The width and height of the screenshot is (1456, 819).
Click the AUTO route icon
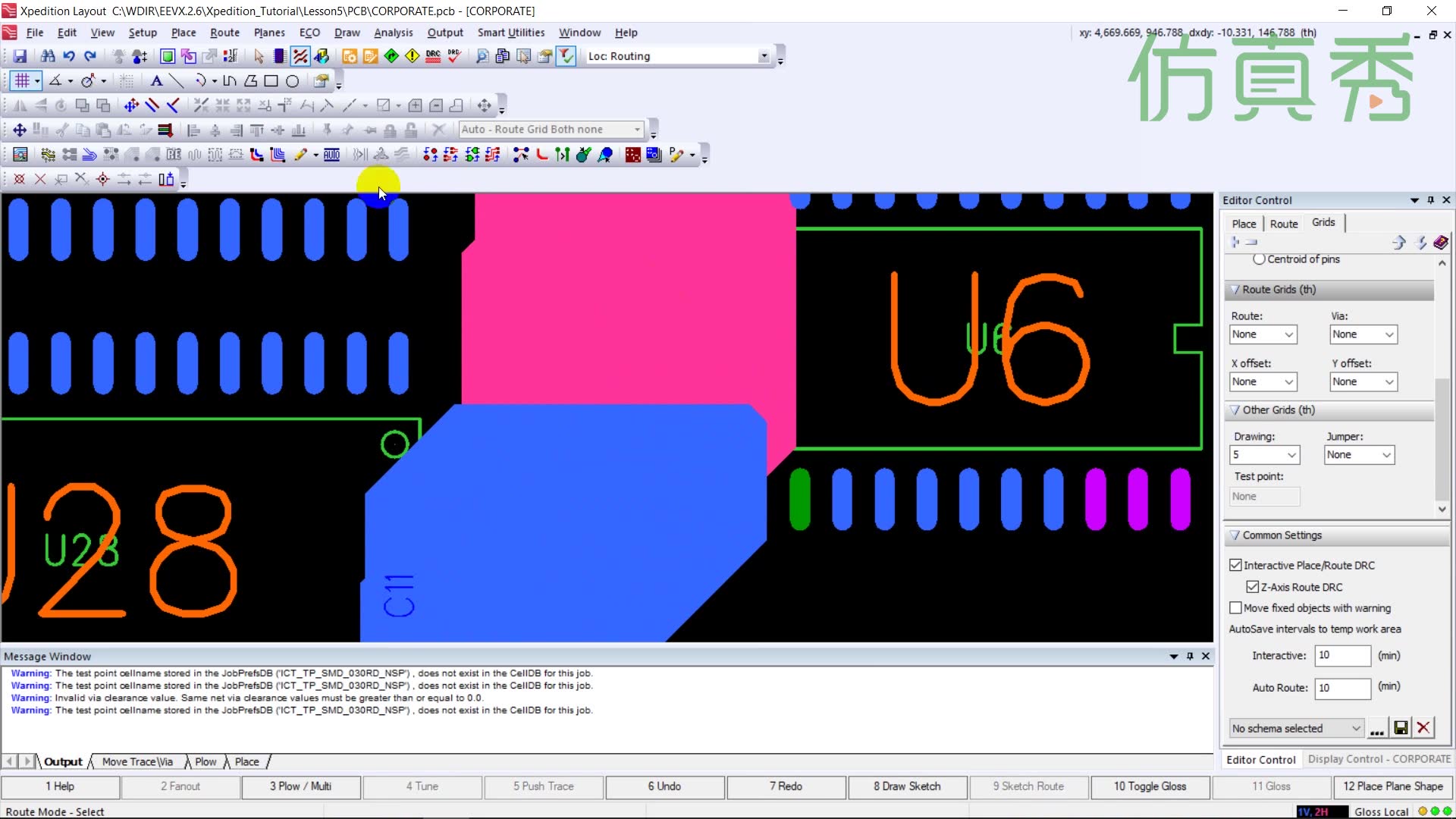(331, 155)
